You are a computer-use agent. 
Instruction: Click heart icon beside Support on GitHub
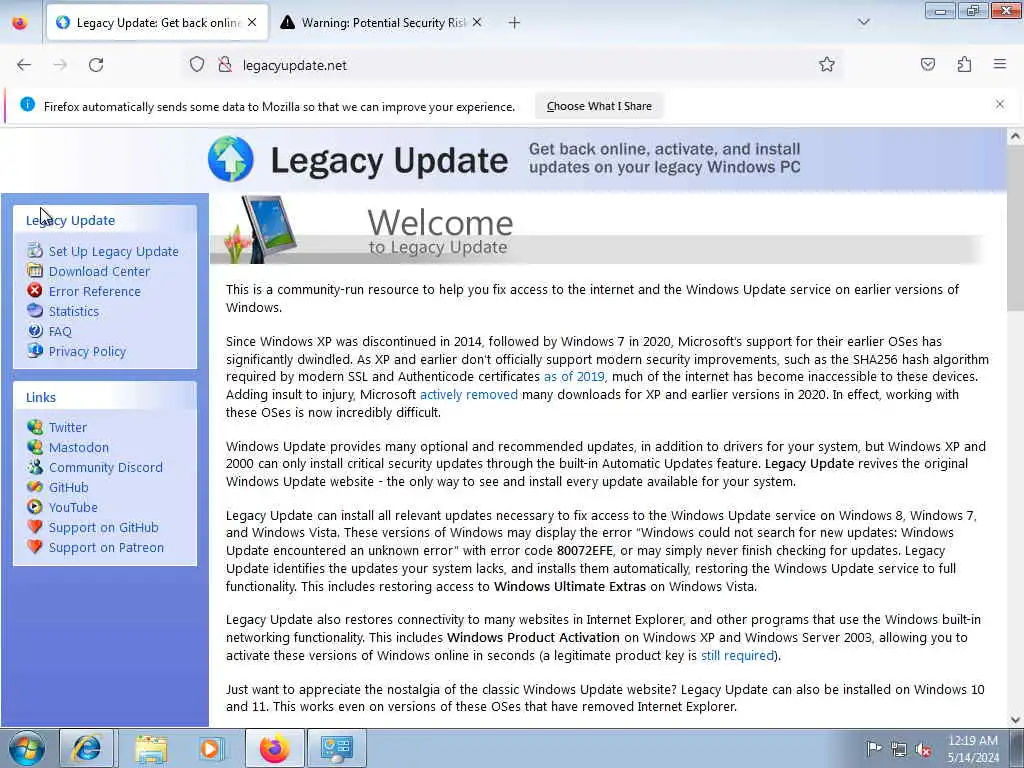tap(35, 526)
